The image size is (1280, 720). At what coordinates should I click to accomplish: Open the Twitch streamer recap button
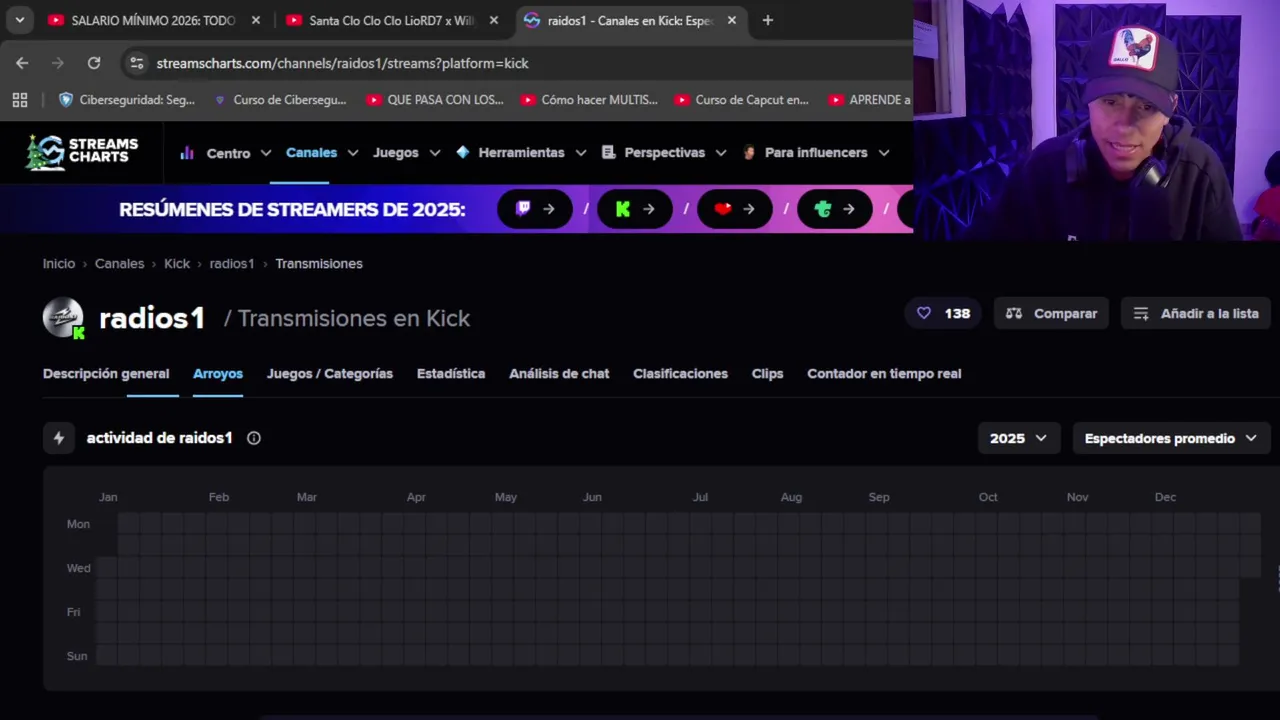[535, 209]
